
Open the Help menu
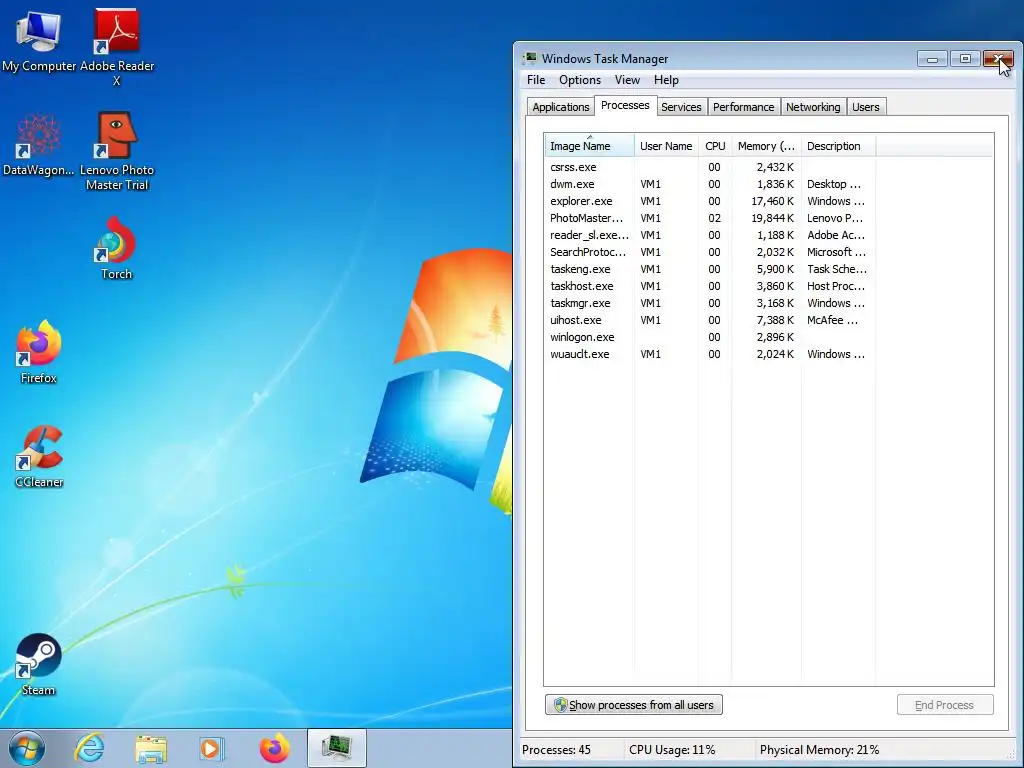[x=666, y=80]
